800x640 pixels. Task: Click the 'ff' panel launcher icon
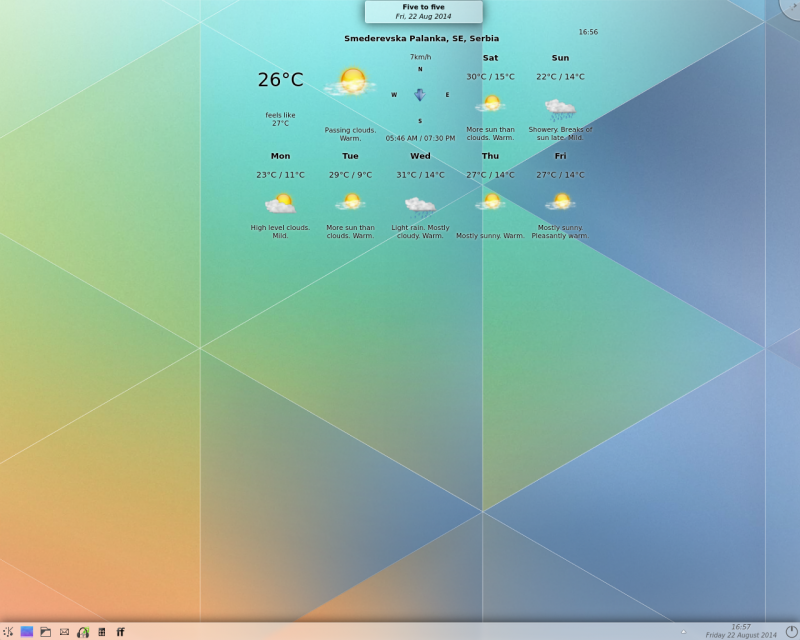(120, 632)
